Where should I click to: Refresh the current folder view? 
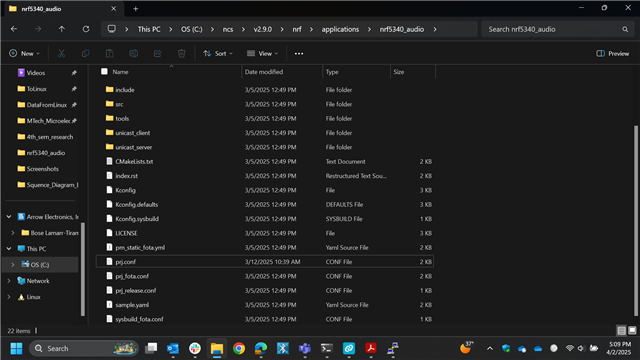coord(86,29)
